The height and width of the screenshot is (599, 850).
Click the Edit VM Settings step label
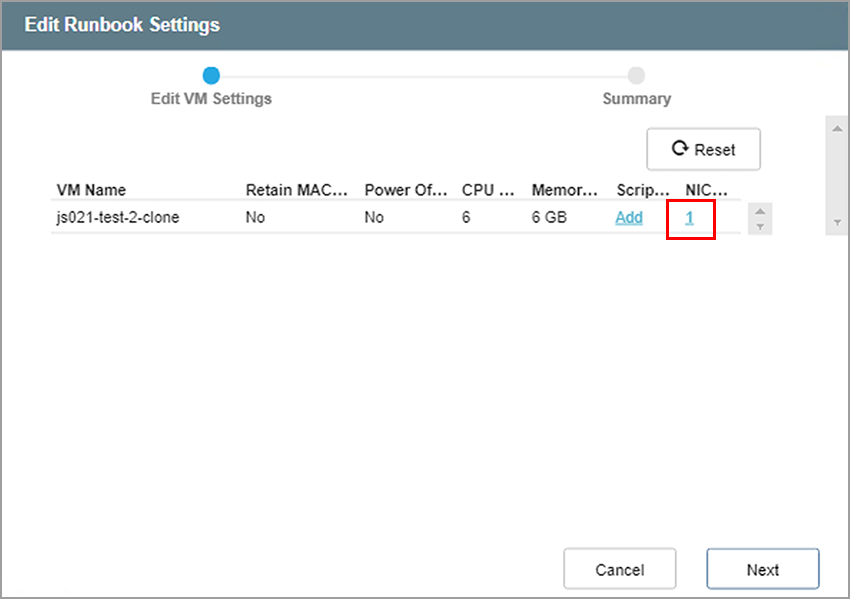211,99
